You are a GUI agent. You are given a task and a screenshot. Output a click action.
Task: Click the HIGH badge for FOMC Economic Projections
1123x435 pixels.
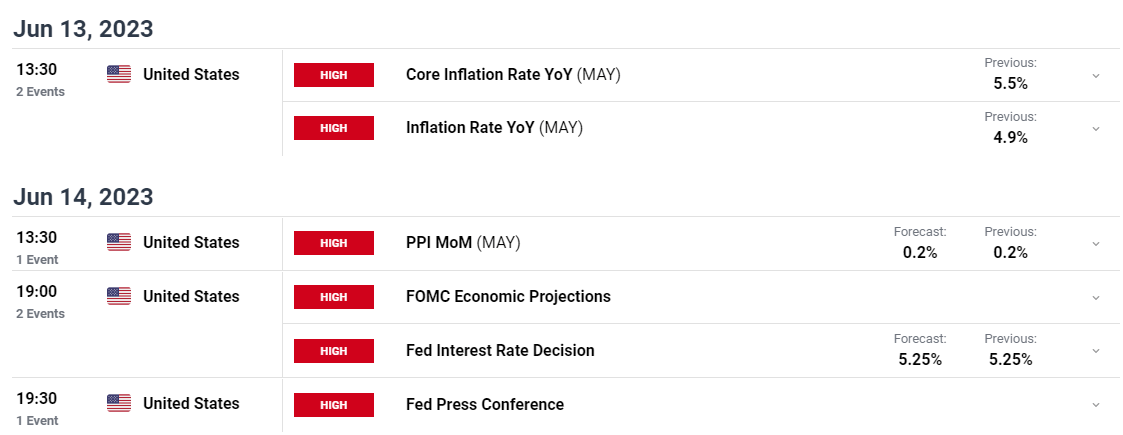pos(334,297)
